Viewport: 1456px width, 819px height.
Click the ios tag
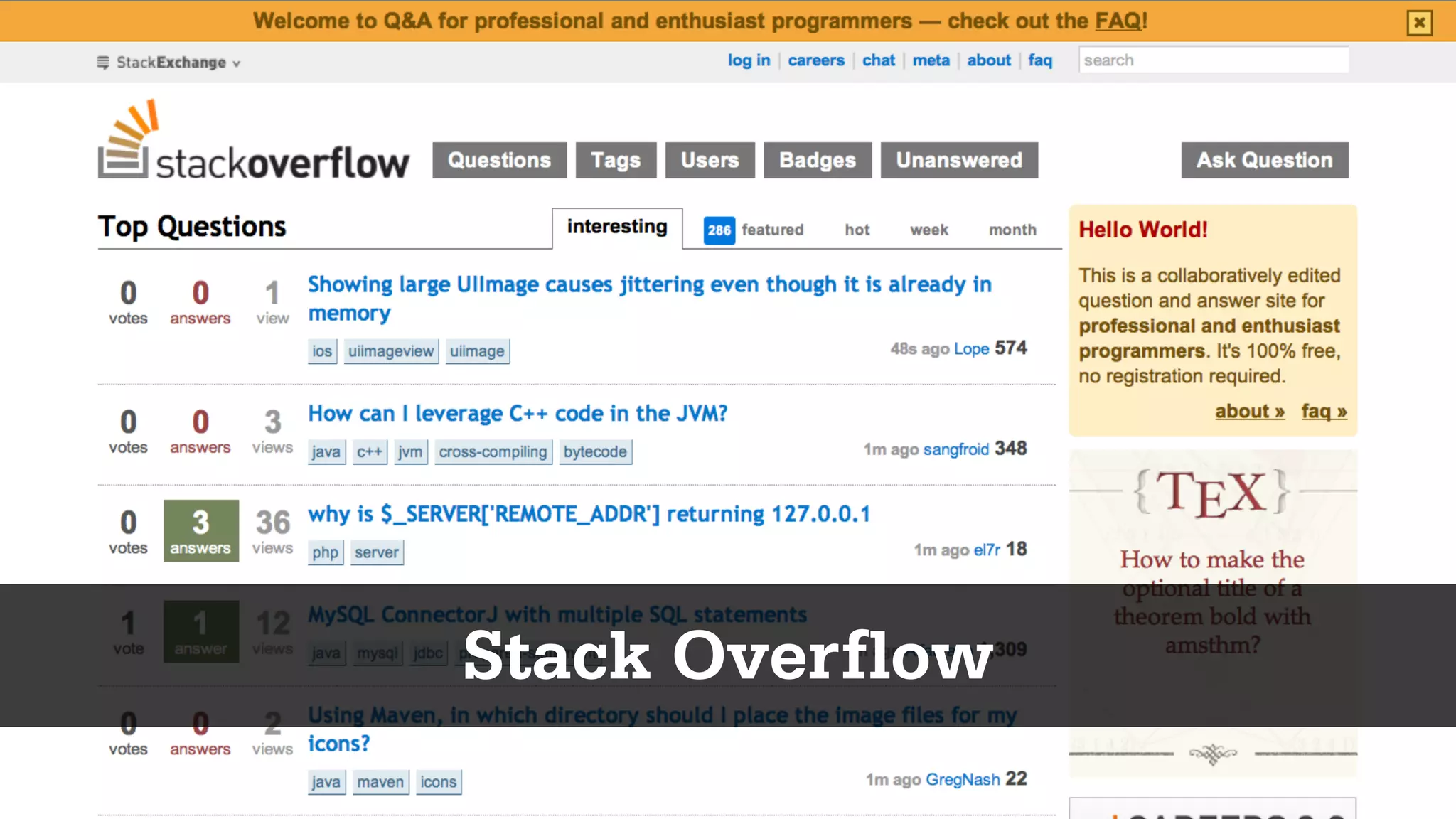pyautogui.click(x=322, y=351)
